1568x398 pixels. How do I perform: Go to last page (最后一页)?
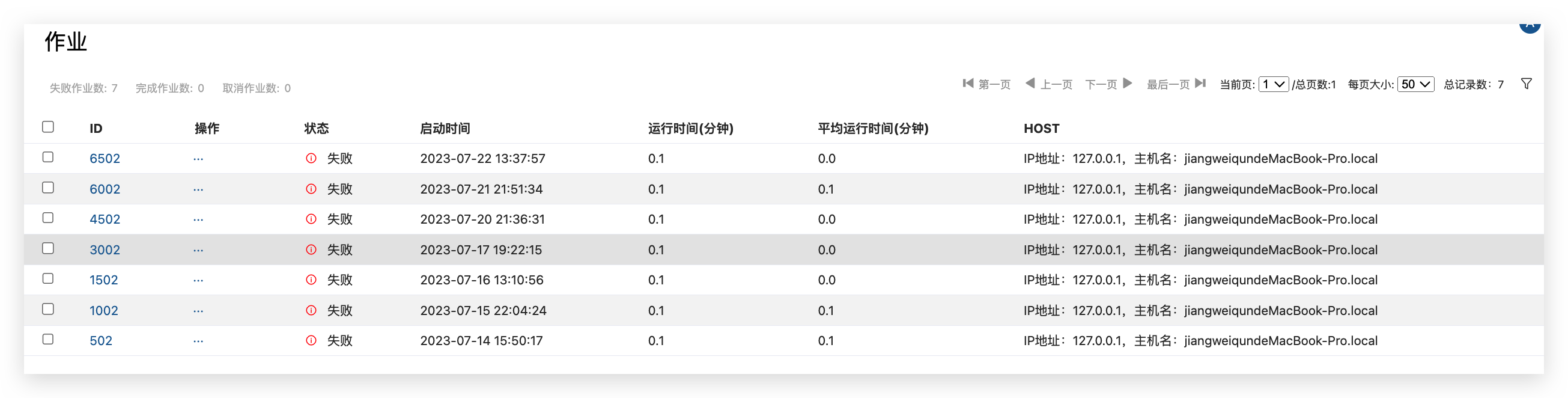coord(1176,84)
